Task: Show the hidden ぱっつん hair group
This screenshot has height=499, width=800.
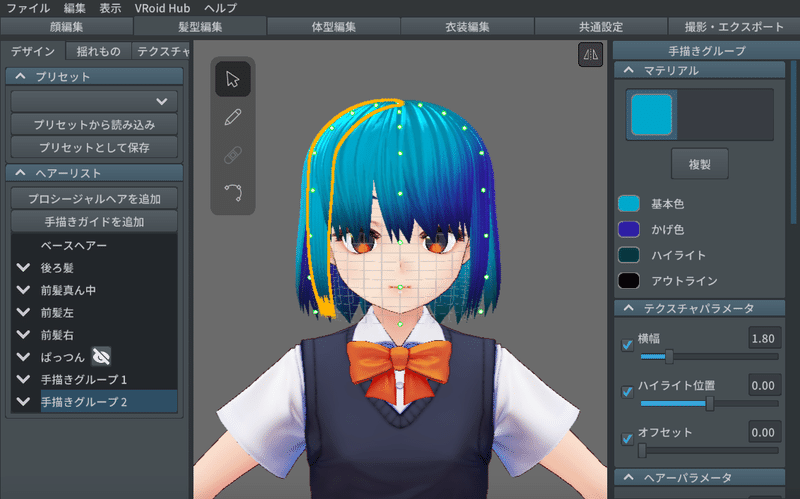Action: [x=101, y=357]
